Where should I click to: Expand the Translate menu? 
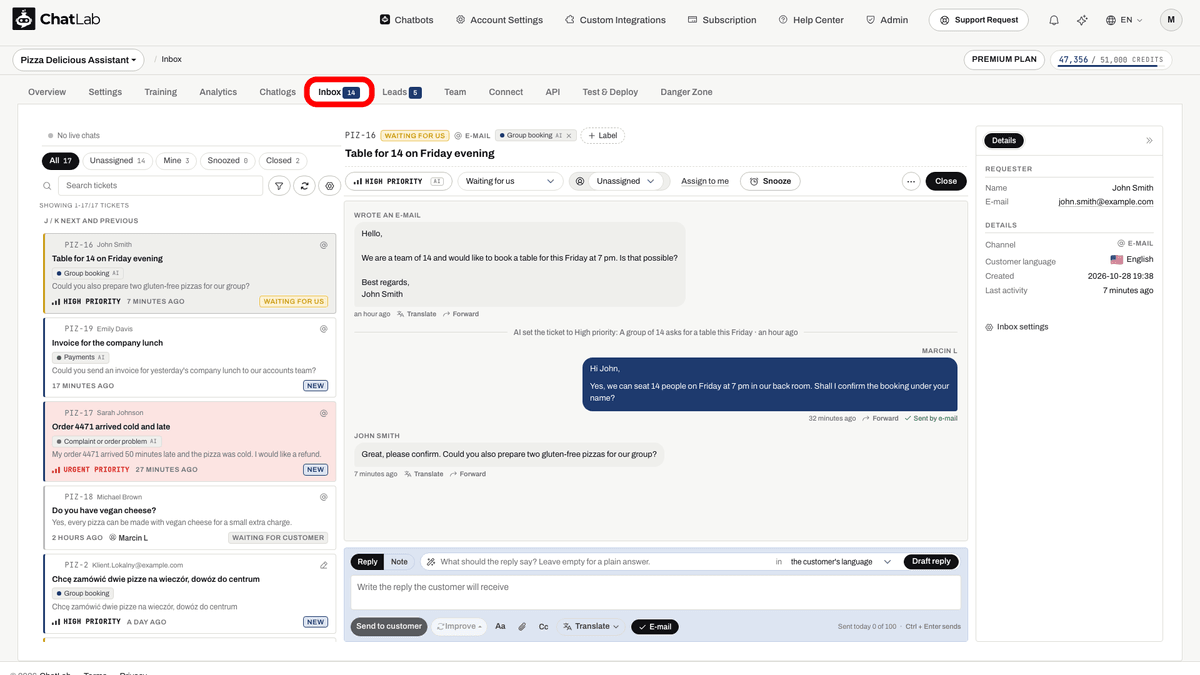click(591, 627)
